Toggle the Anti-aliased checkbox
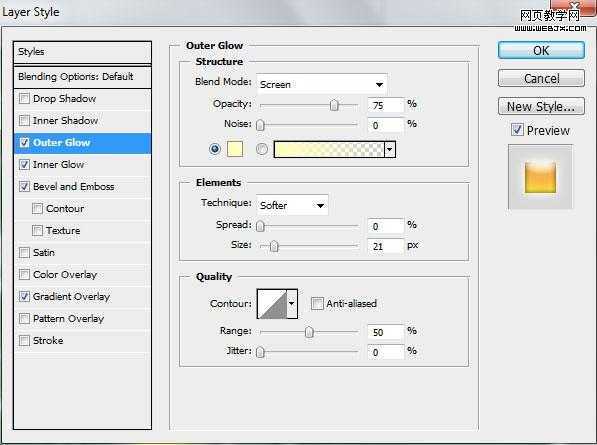 click(x=317, y=304)
